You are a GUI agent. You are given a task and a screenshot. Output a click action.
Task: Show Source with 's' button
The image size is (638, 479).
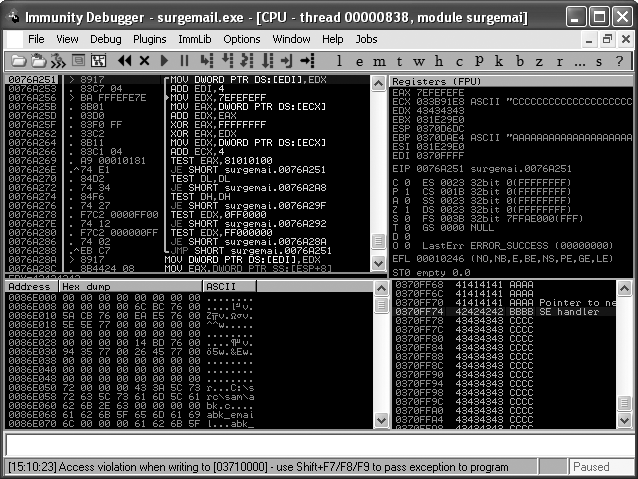tap(599, 62)
